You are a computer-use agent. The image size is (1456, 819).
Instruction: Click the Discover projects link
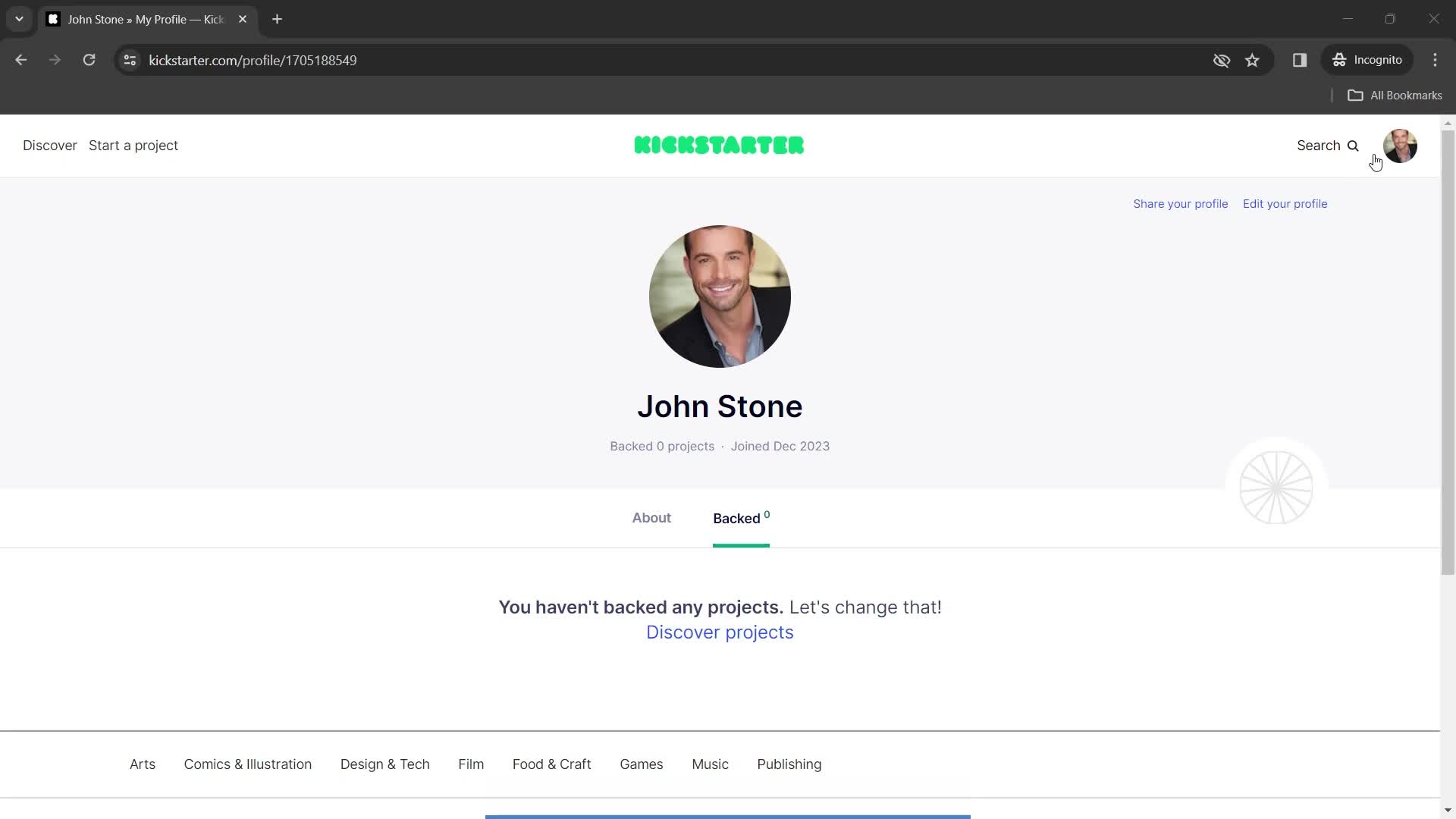tap(720, 632)
